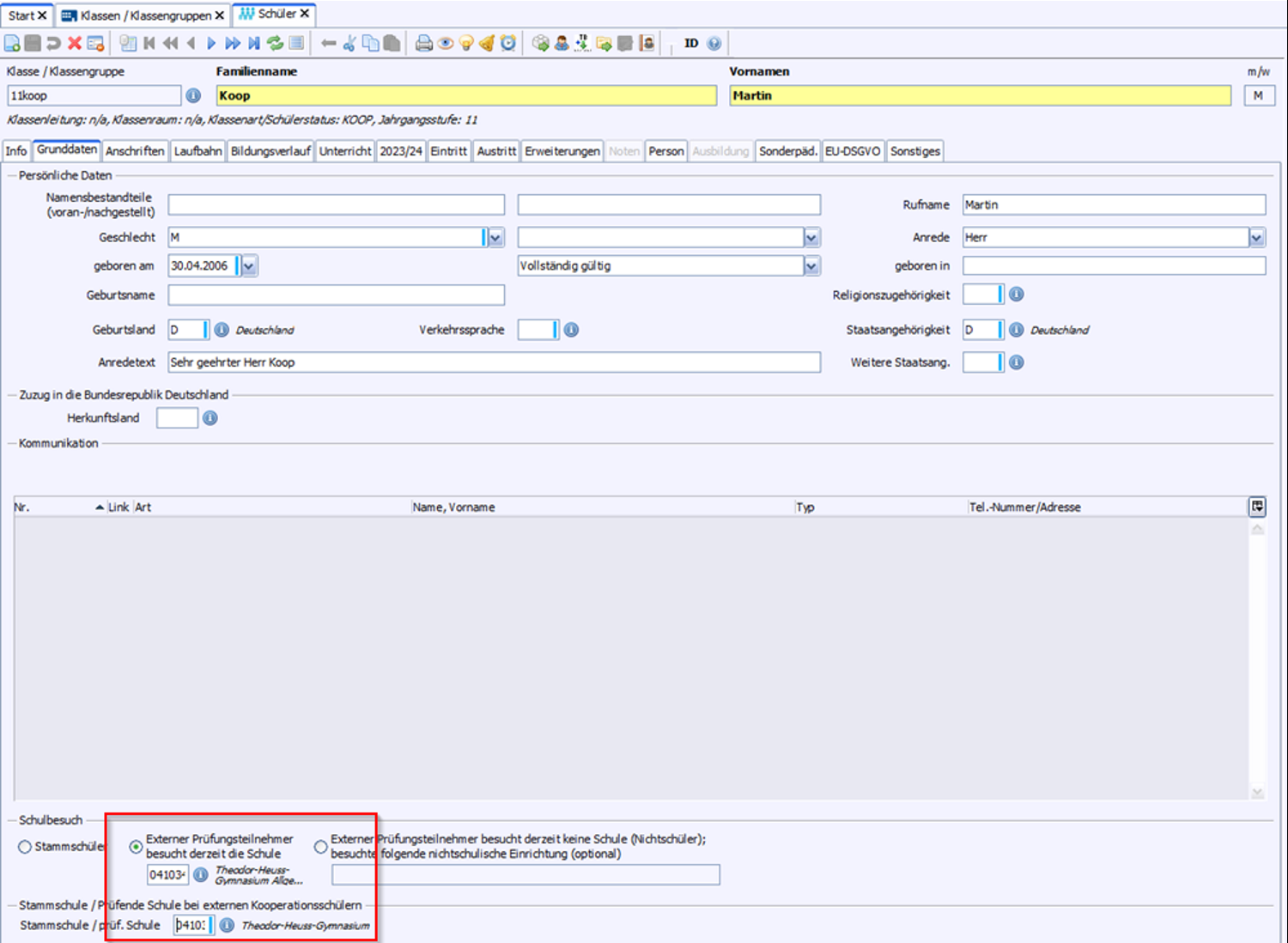Click the column chooser button in Kommunikation table
Screen dimensions: 1288x943
(x=1256, y=507)
